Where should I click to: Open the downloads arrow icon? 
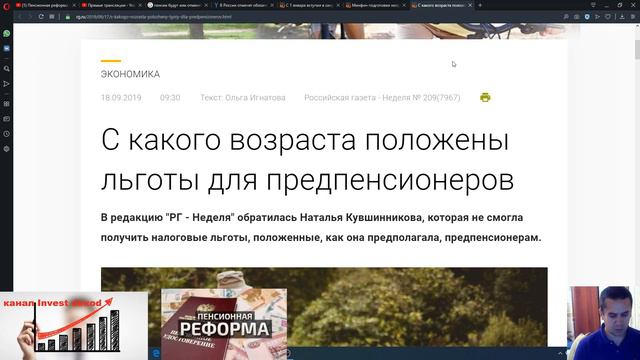[622, 17]
